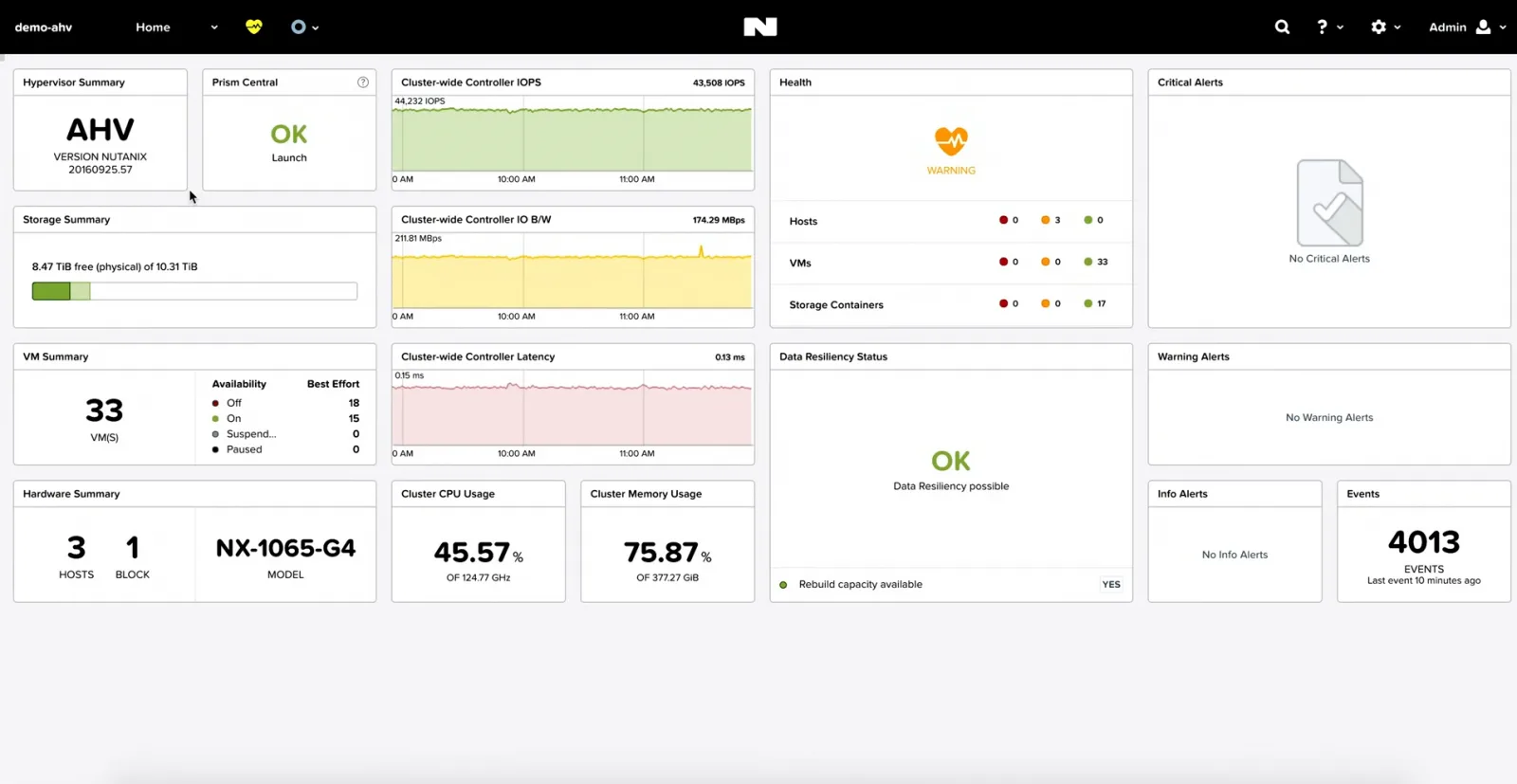
Task: Click the No Critical Alerts document icon
Action: coord(1329,203)
